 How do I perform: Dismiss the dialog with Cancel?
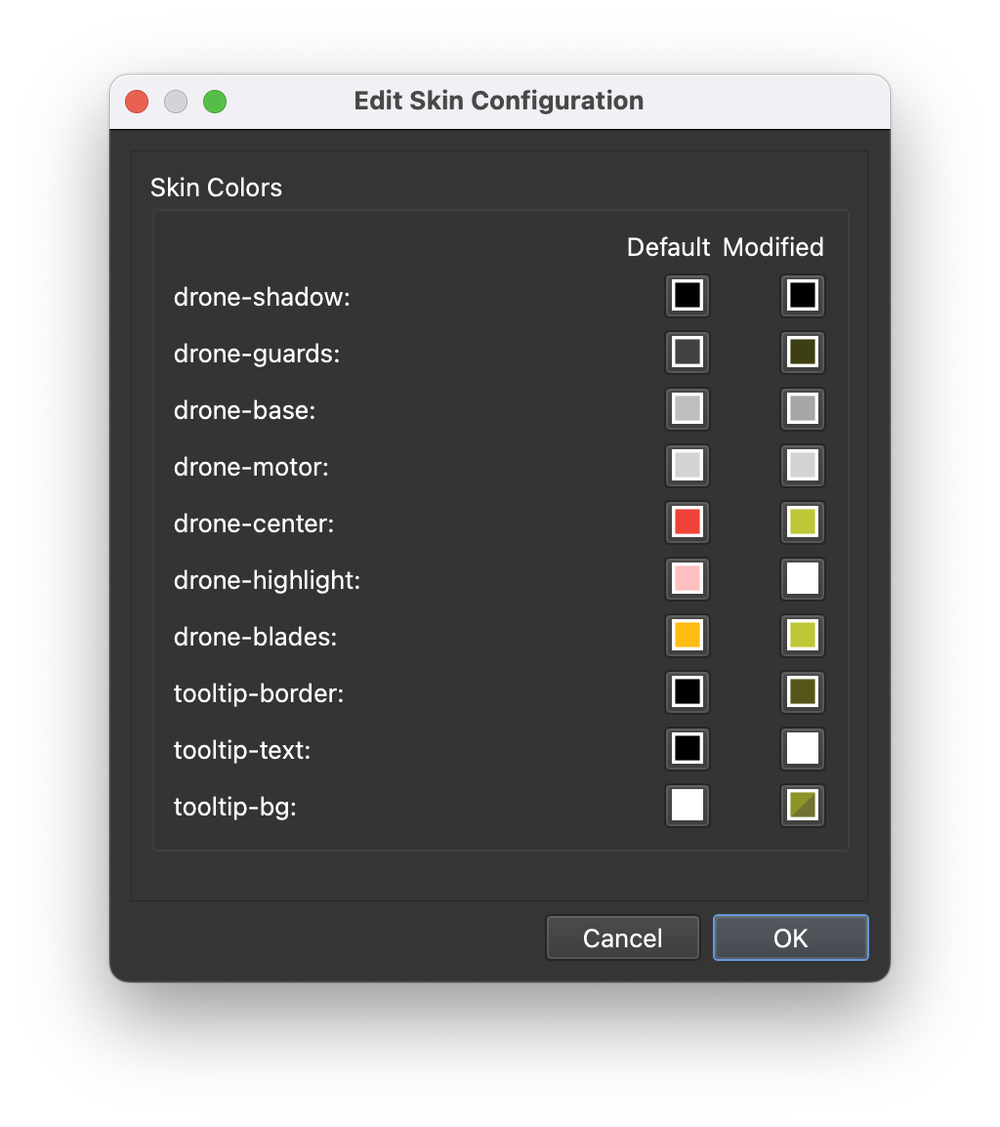(x=623, y=937)
